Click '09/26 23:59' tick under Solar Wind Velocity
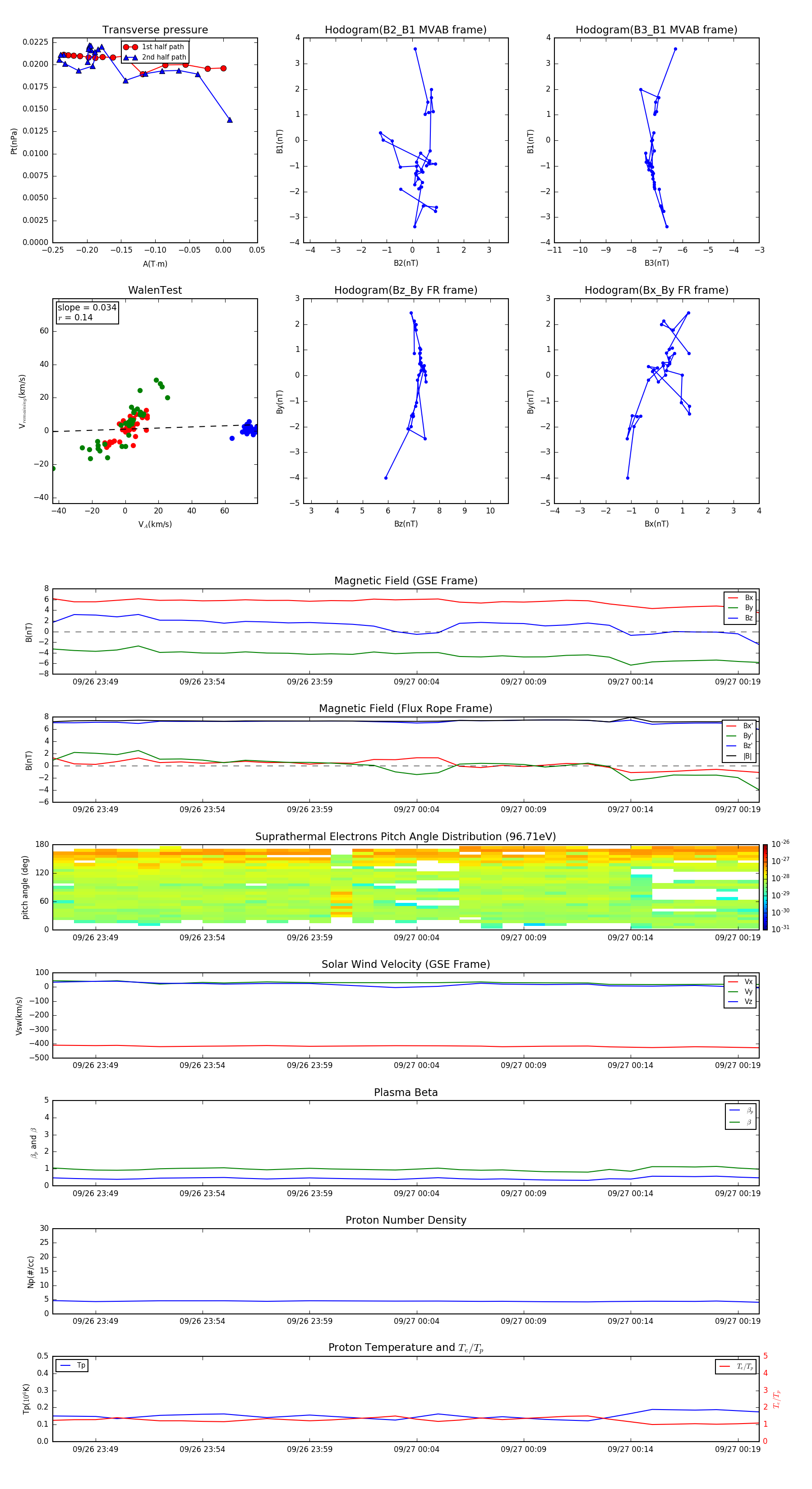Image resolution: width=812 pixels, height=1489 pixels. pyautogui.click(x=309, y=1065)
